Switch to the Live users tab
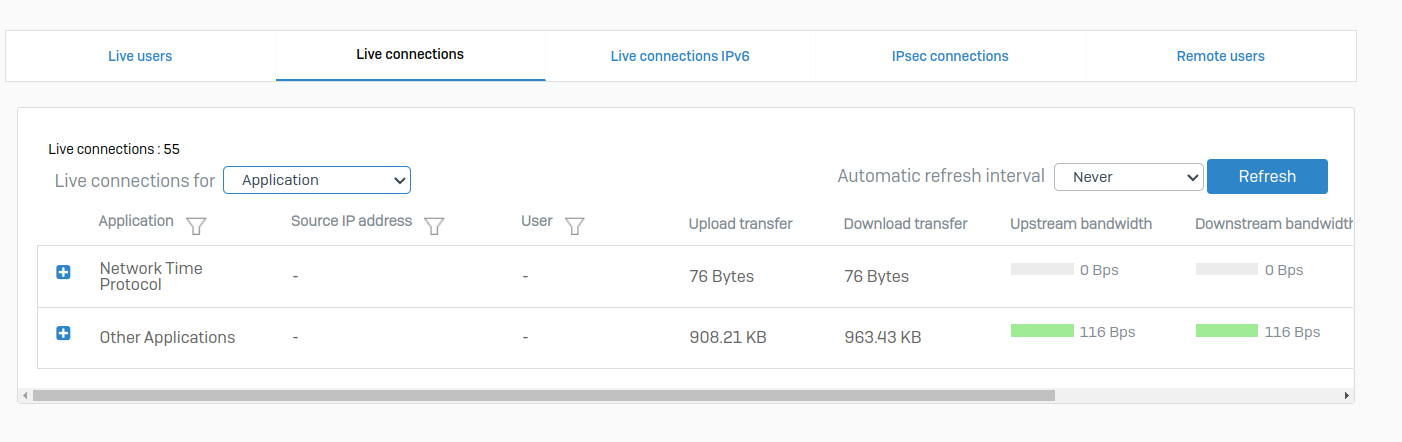The height and width of the screenshot is (442, 1402). pos(140,56)
